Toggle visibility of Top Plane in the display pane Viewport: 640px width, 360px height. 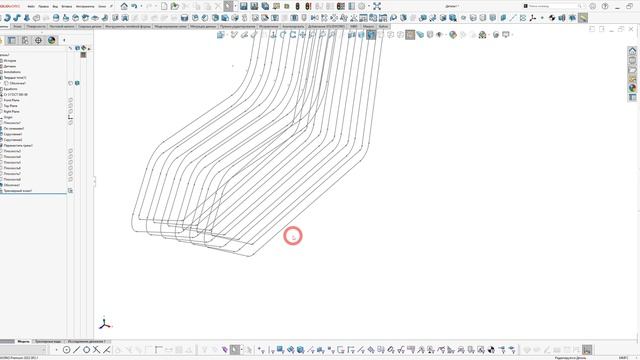pos(71,106)
